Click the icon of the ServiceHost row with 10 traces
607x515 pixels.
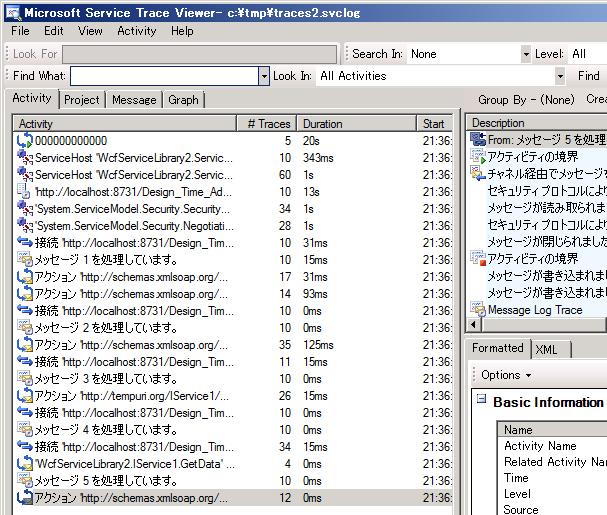point(25,157)
